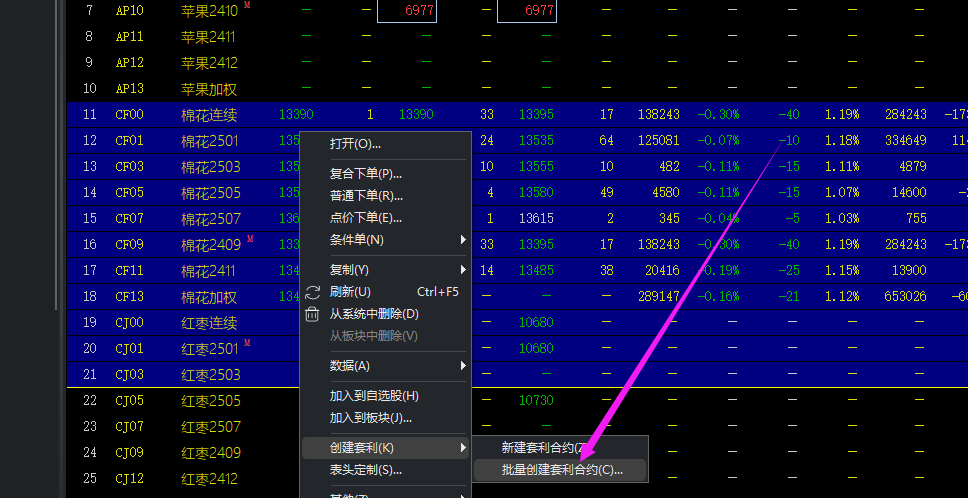Image resolution: width=968 pixels, height=498 pixels.
Task: Expand the 数据(A) submenu arrow
Action: (x=463, y=366)
